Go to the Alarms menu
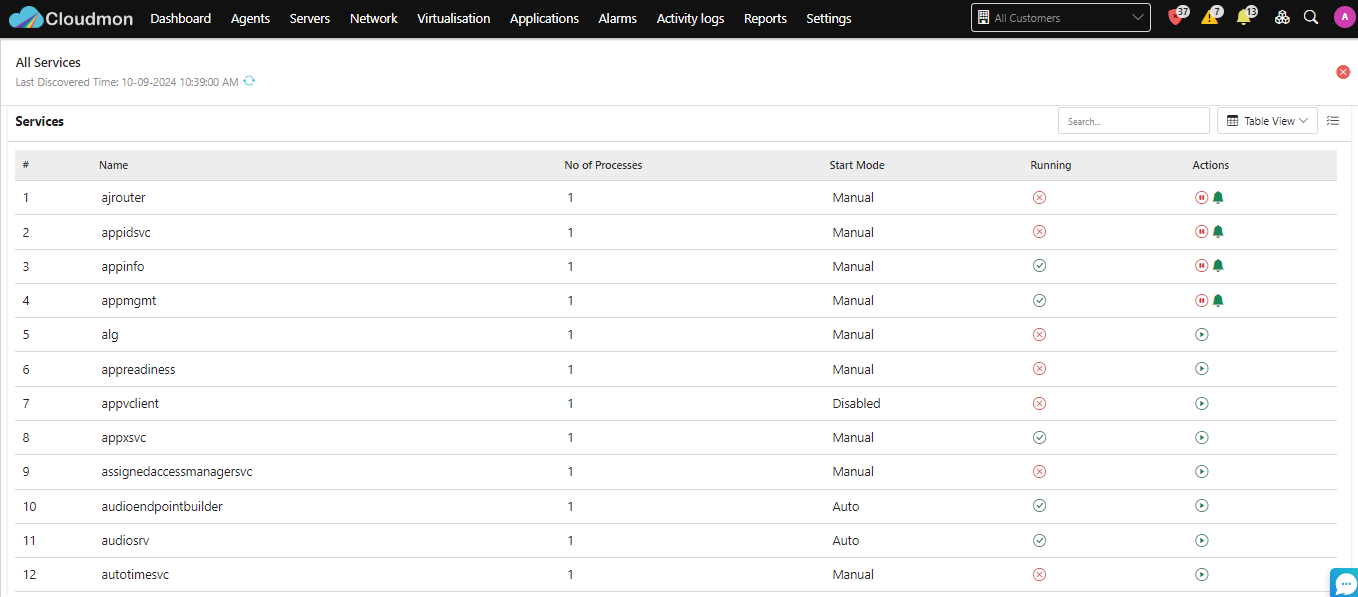1358x597 pixels. (618, 19)
